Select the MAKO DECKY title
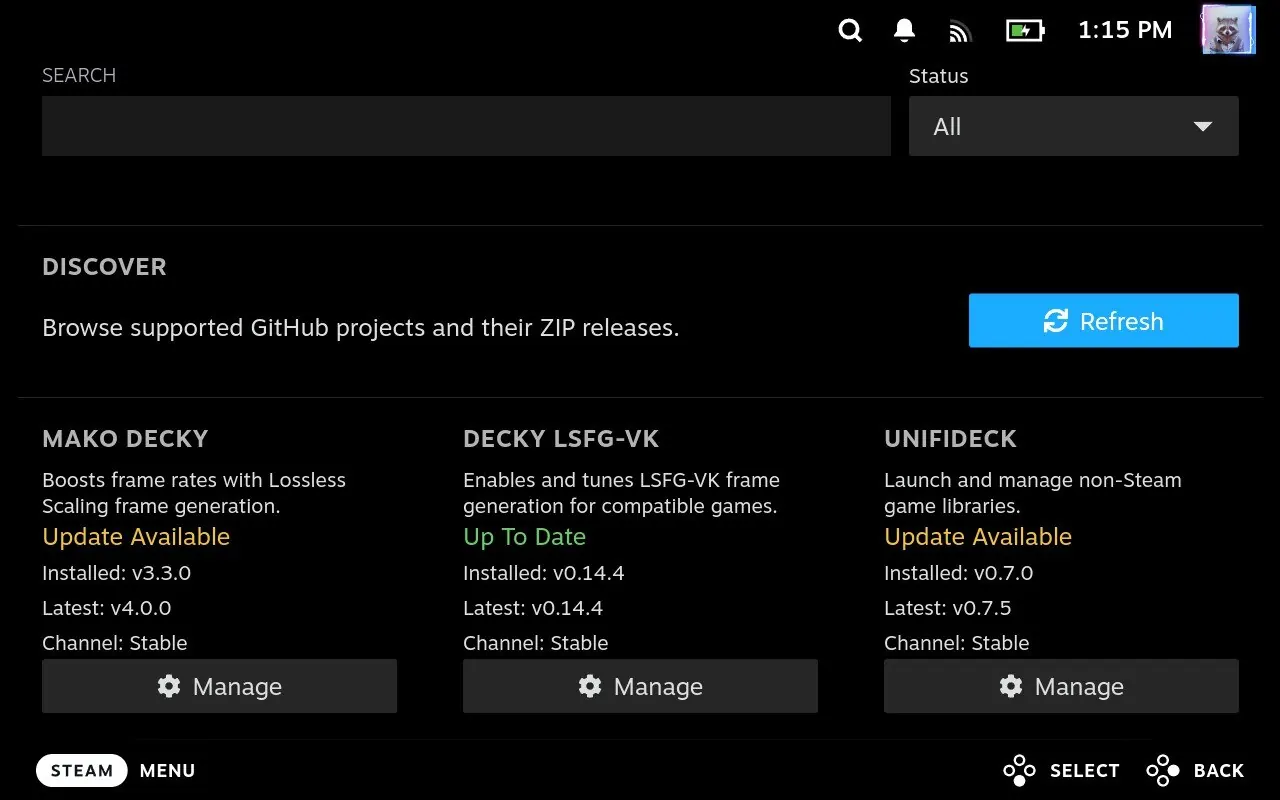The width and height of the screenshot is (1280, 800). click(x=125, y=439)
